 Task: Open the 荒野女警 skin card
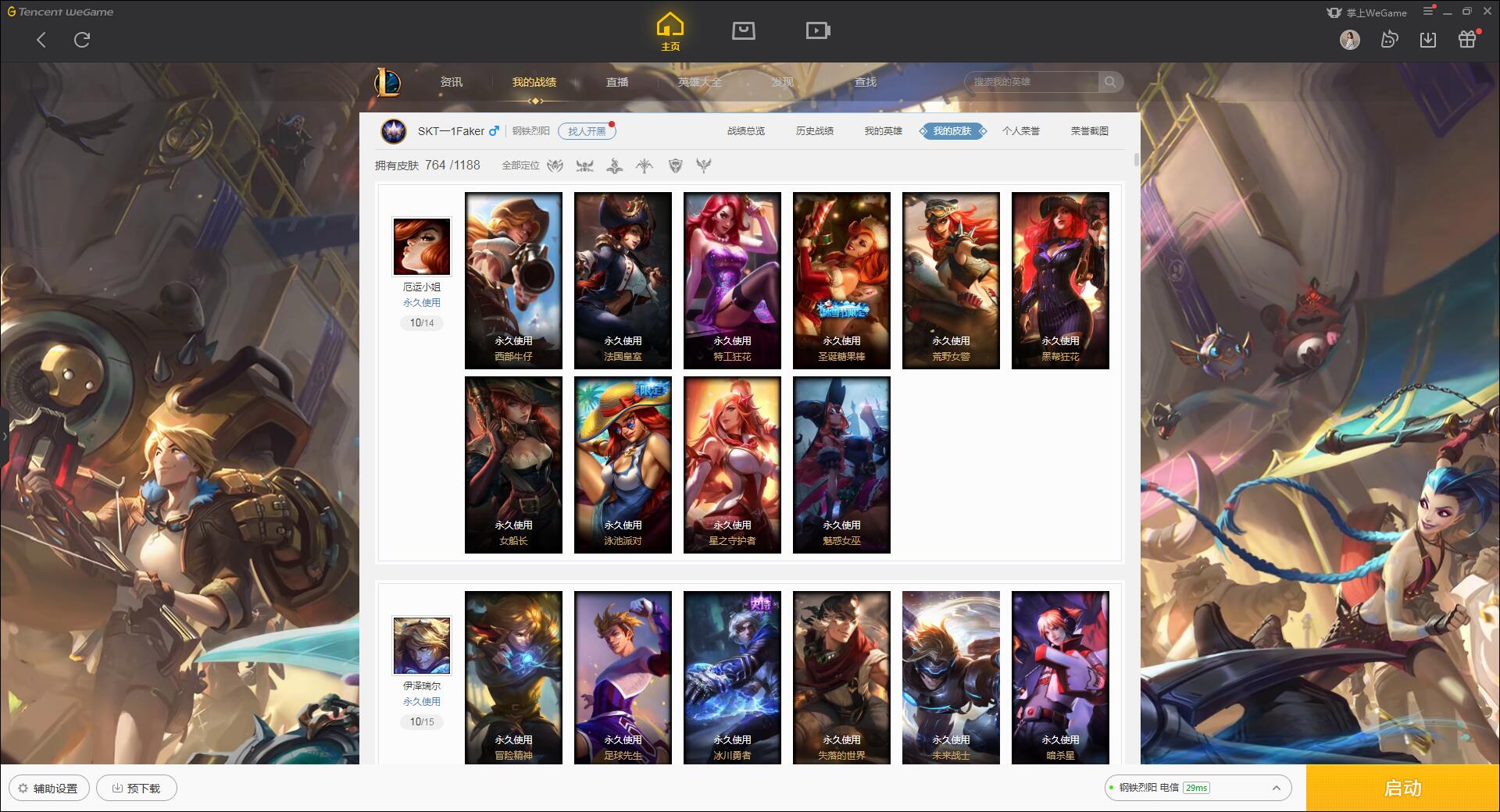951,280
